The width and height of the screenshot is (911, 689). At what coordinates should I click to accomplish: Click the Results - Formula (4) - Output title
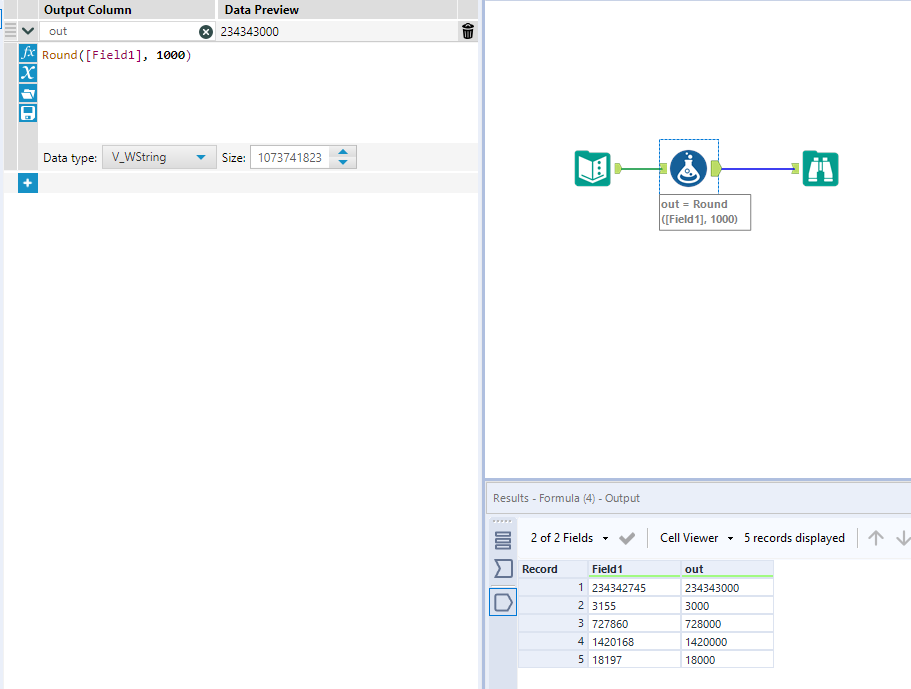pyautogui.click(x=570, y=498)
